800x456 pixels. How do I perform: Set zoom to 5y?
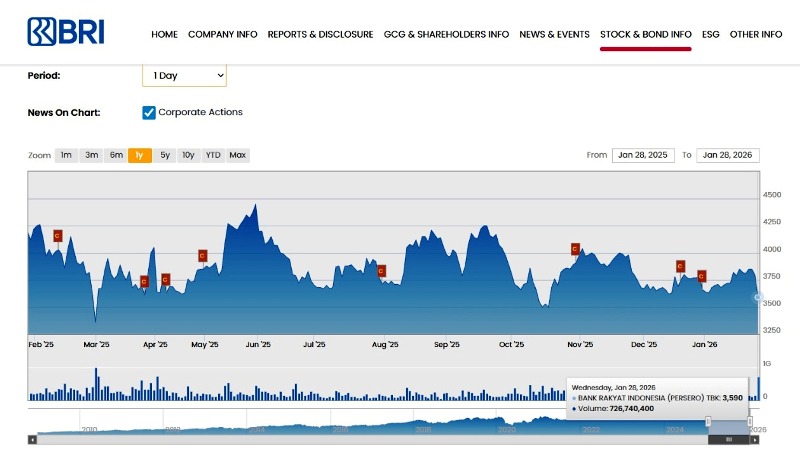coord(165,155)
